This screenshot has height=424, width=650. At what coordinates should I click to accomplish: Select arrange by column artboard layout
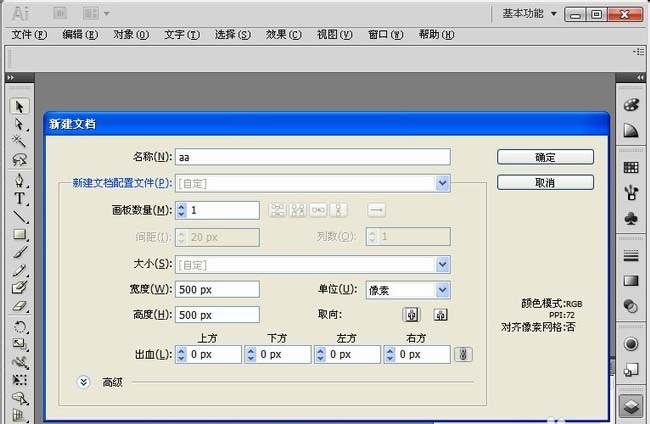coord(338,210)
